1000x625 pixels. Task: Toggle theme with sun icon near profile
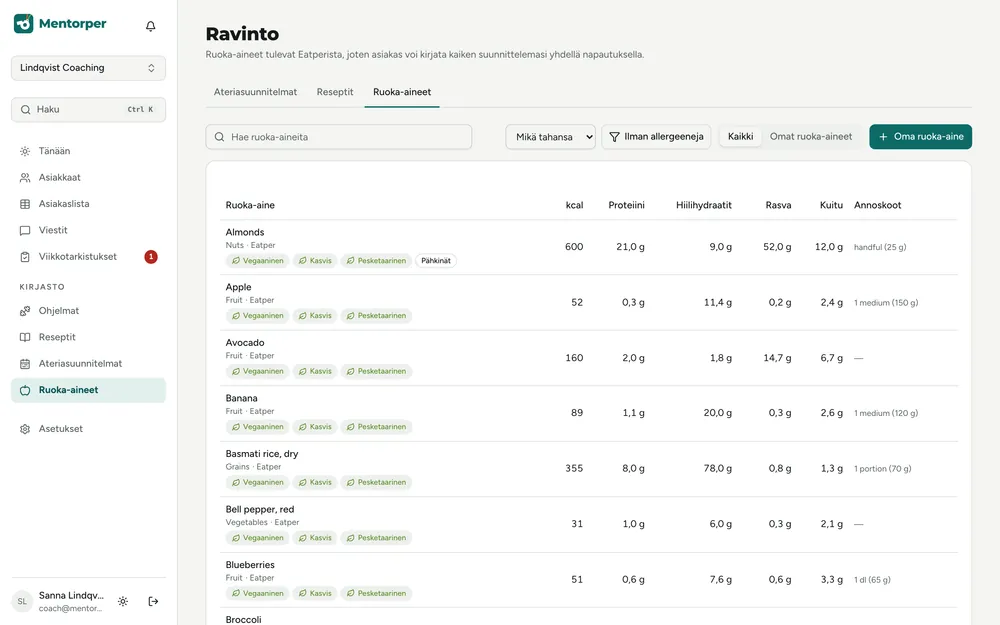(123, 601)
